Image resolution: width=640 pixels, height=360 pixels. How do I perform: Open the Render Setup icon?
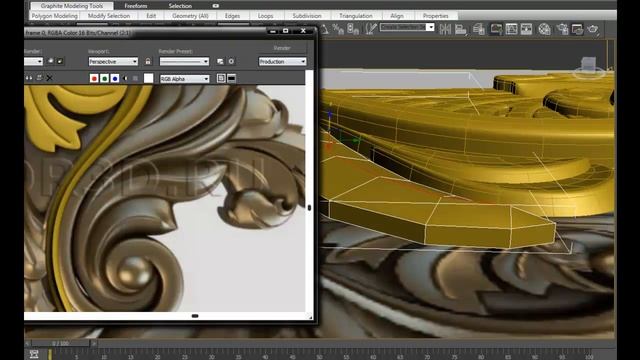562,29
